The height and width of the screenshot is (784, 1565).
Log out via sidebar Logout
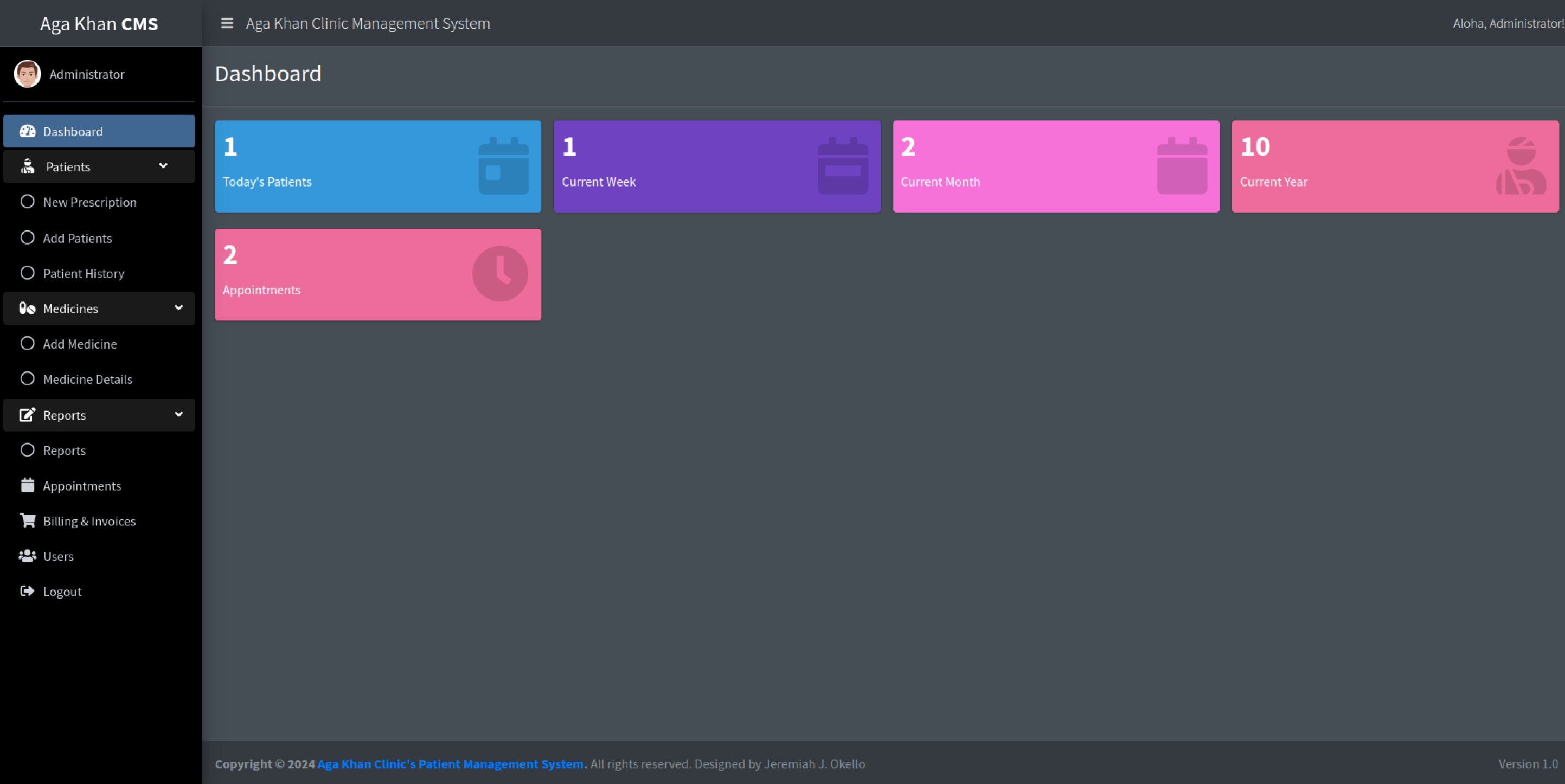coord(99,592)
